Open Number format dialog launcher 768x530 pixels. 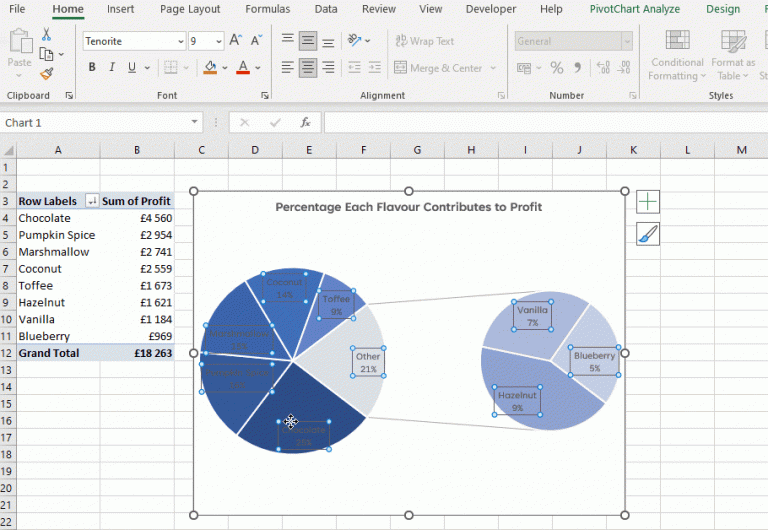tap(632, 96)
